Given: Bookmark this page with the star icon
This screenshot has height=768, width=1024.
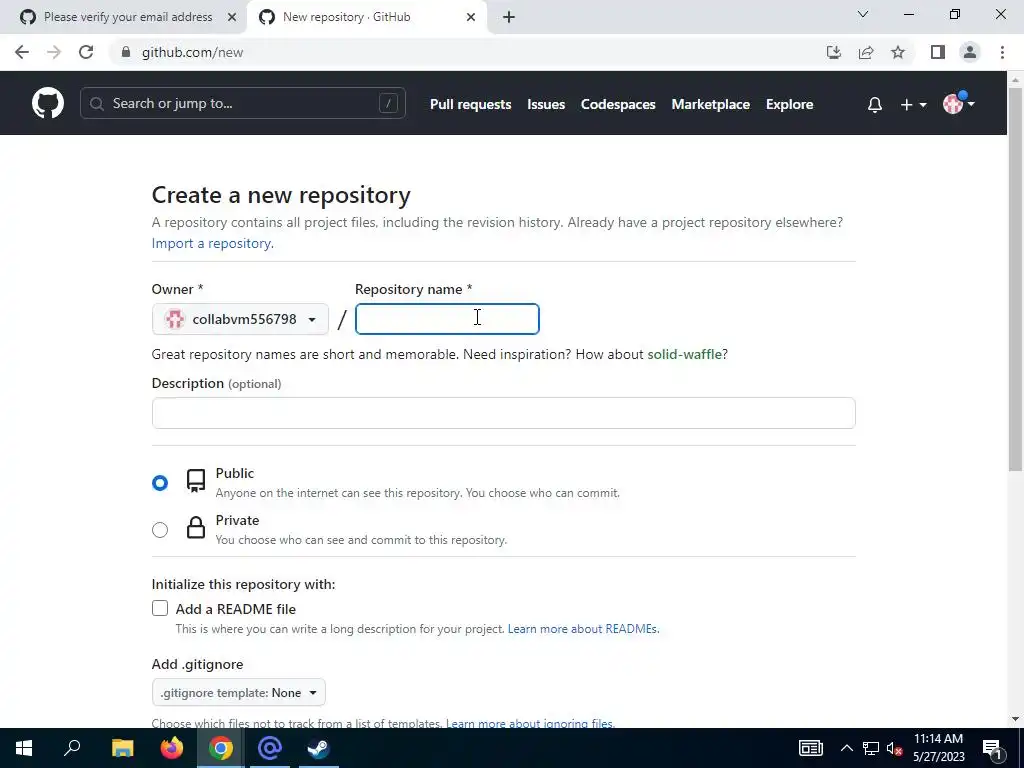Looking at the screenshot, I should click(898, 52).
